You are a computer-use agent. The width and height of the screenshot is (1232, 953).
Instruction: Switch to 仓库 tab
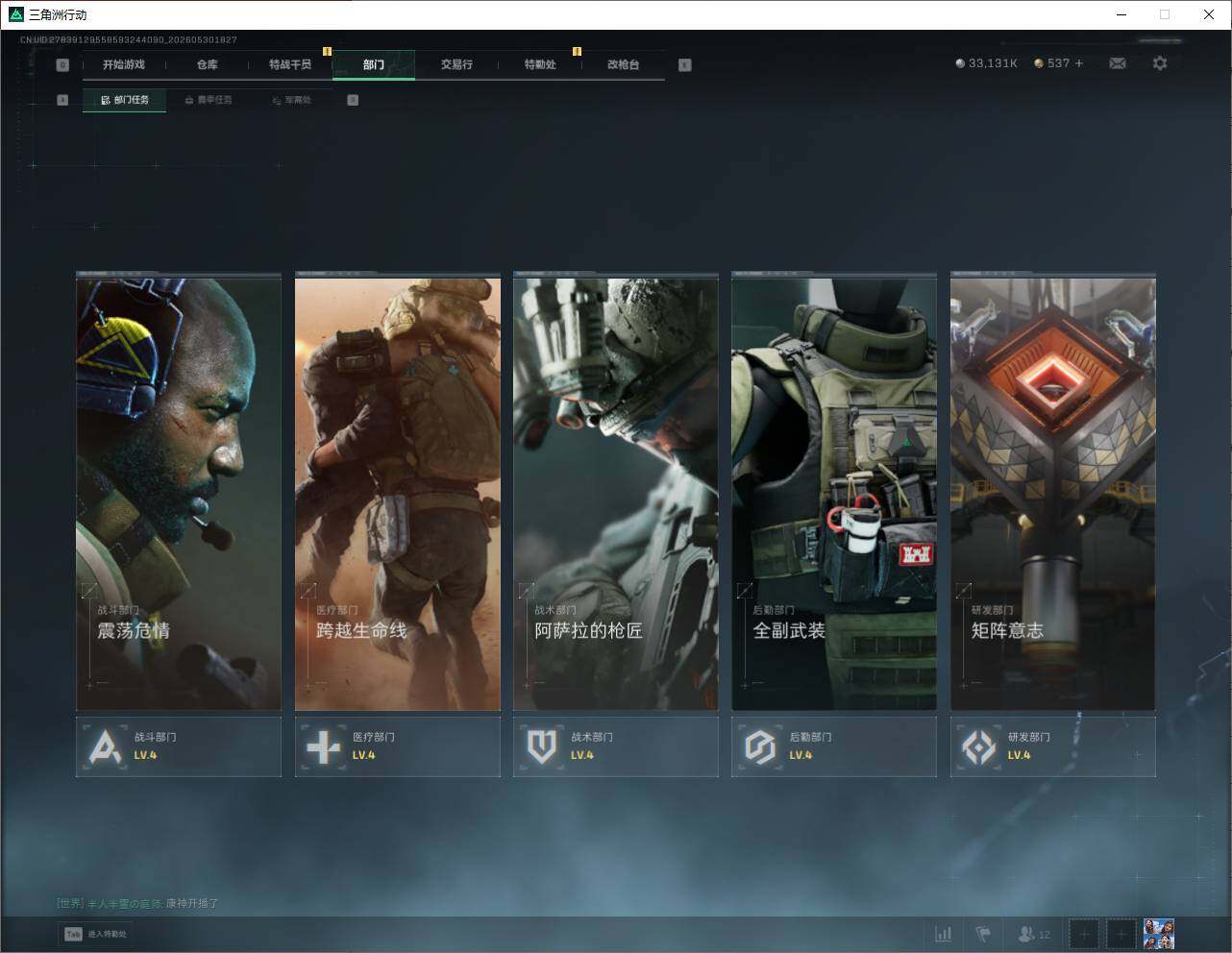[x=208, y=64]
